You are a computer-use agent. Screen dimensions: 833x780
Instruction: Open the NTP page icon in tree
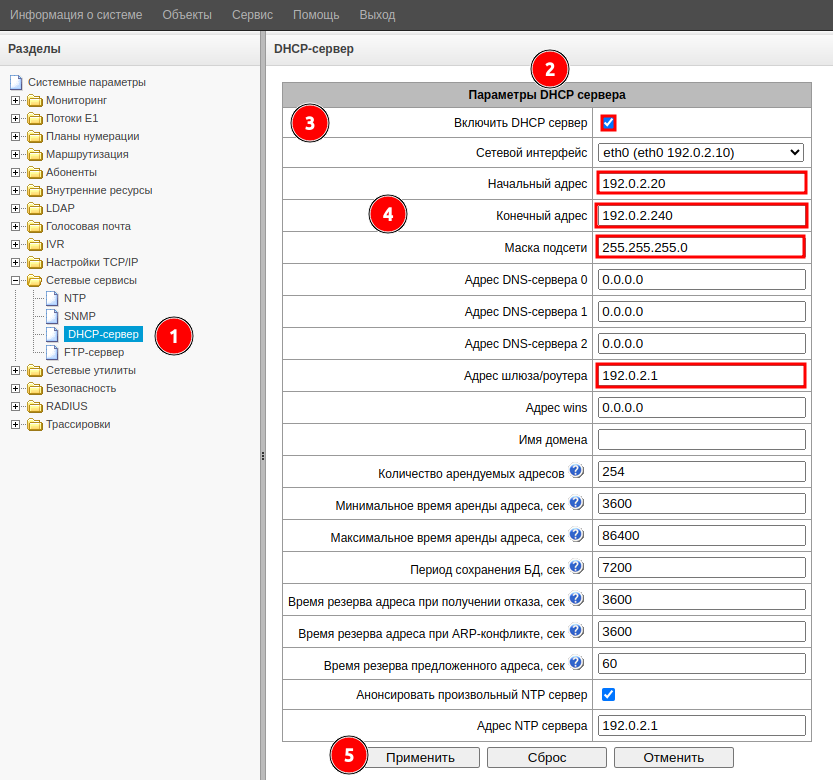[54, 298]
